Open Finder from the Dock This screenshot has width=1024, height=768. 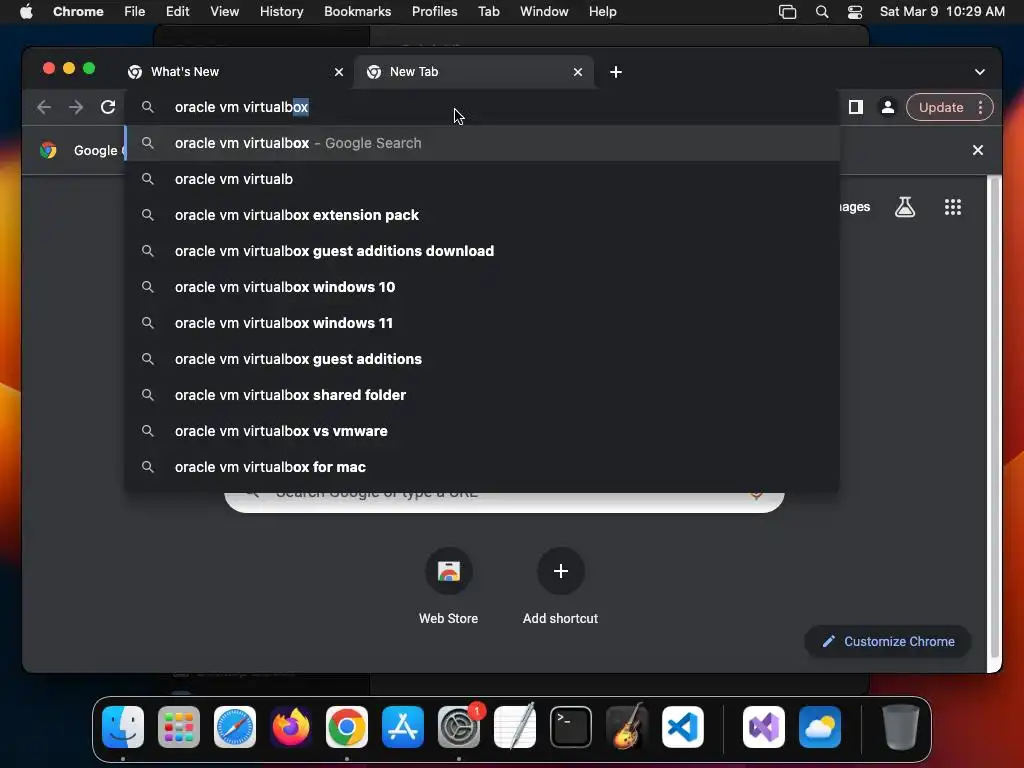(123, 727)
